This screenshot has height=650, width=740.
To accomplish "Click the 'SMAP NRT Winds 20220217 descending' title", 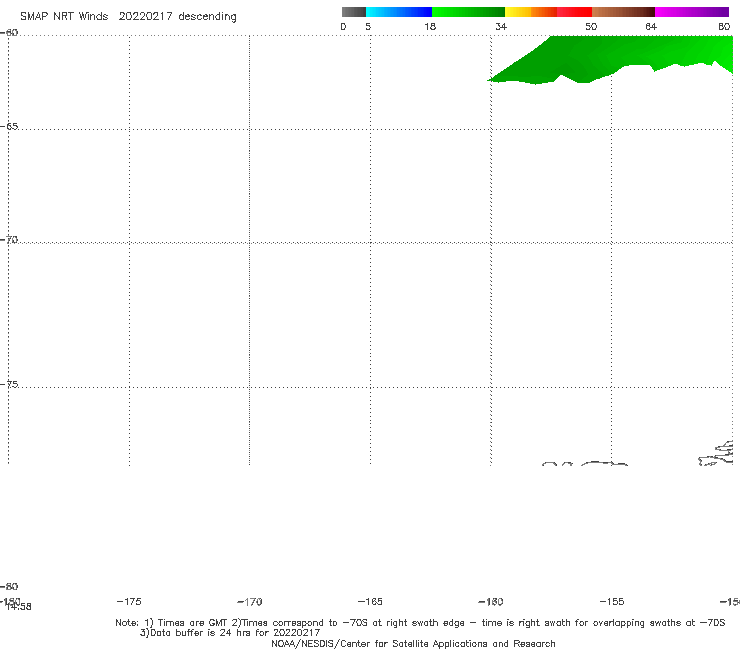I will click(128, 17).
